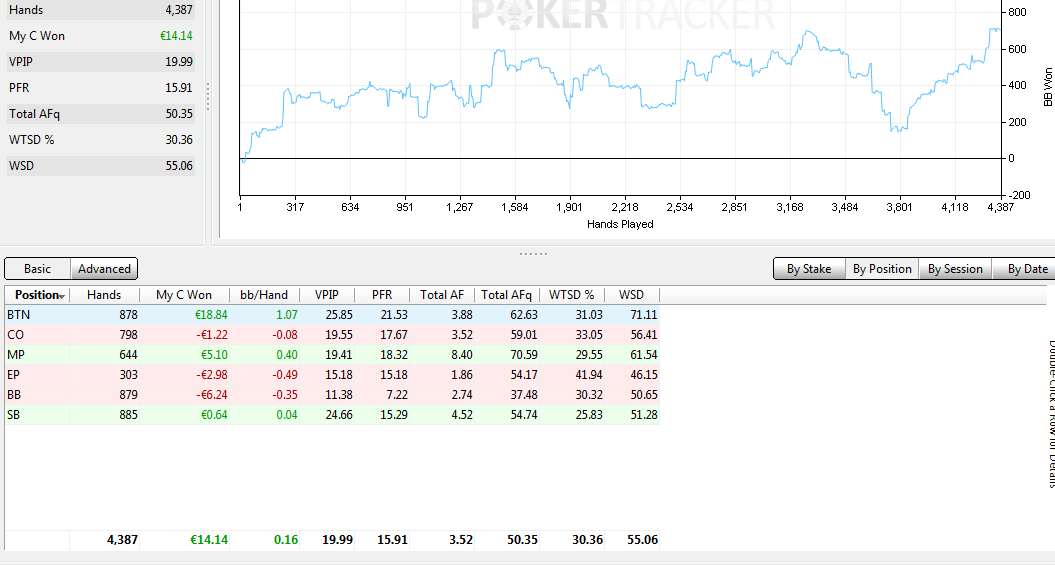Image resolution: width=1055 pixels, height=565 pixels.
Task: Sort table by Hands column header
Action: [104, 295]
